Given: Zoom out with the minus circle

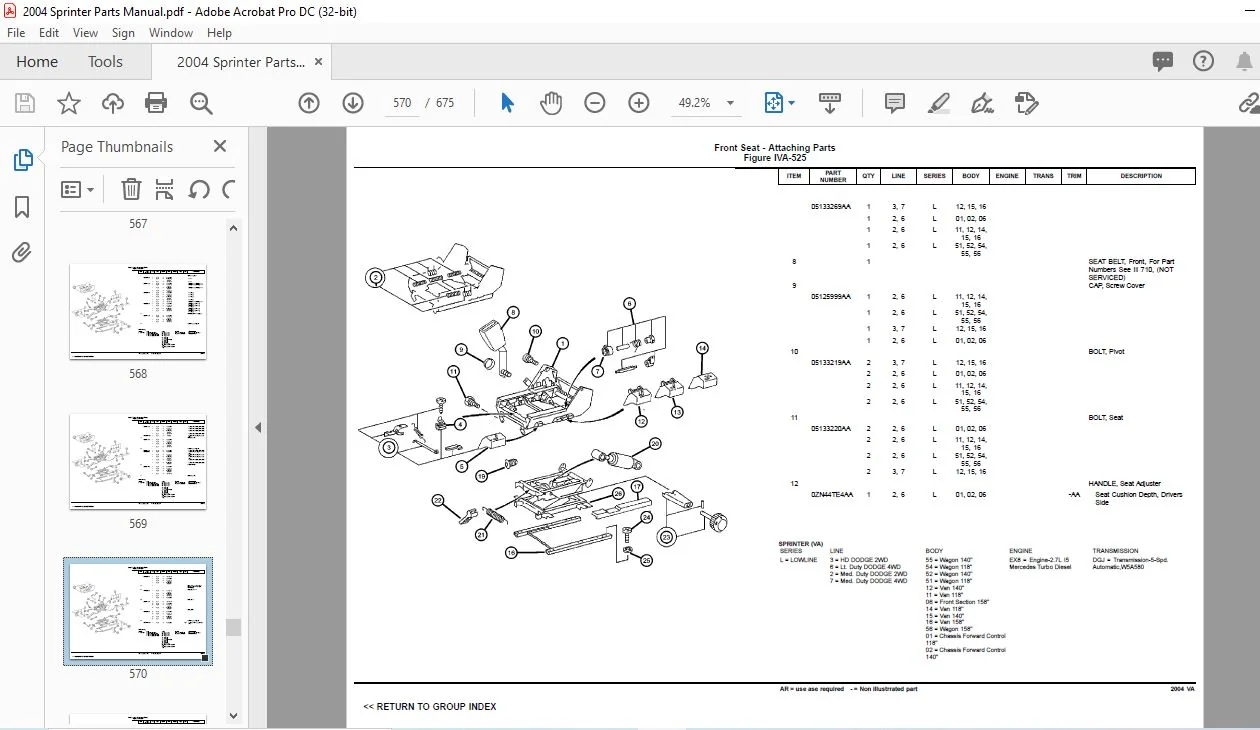Looking at the screenshot, I should [595, 103].
